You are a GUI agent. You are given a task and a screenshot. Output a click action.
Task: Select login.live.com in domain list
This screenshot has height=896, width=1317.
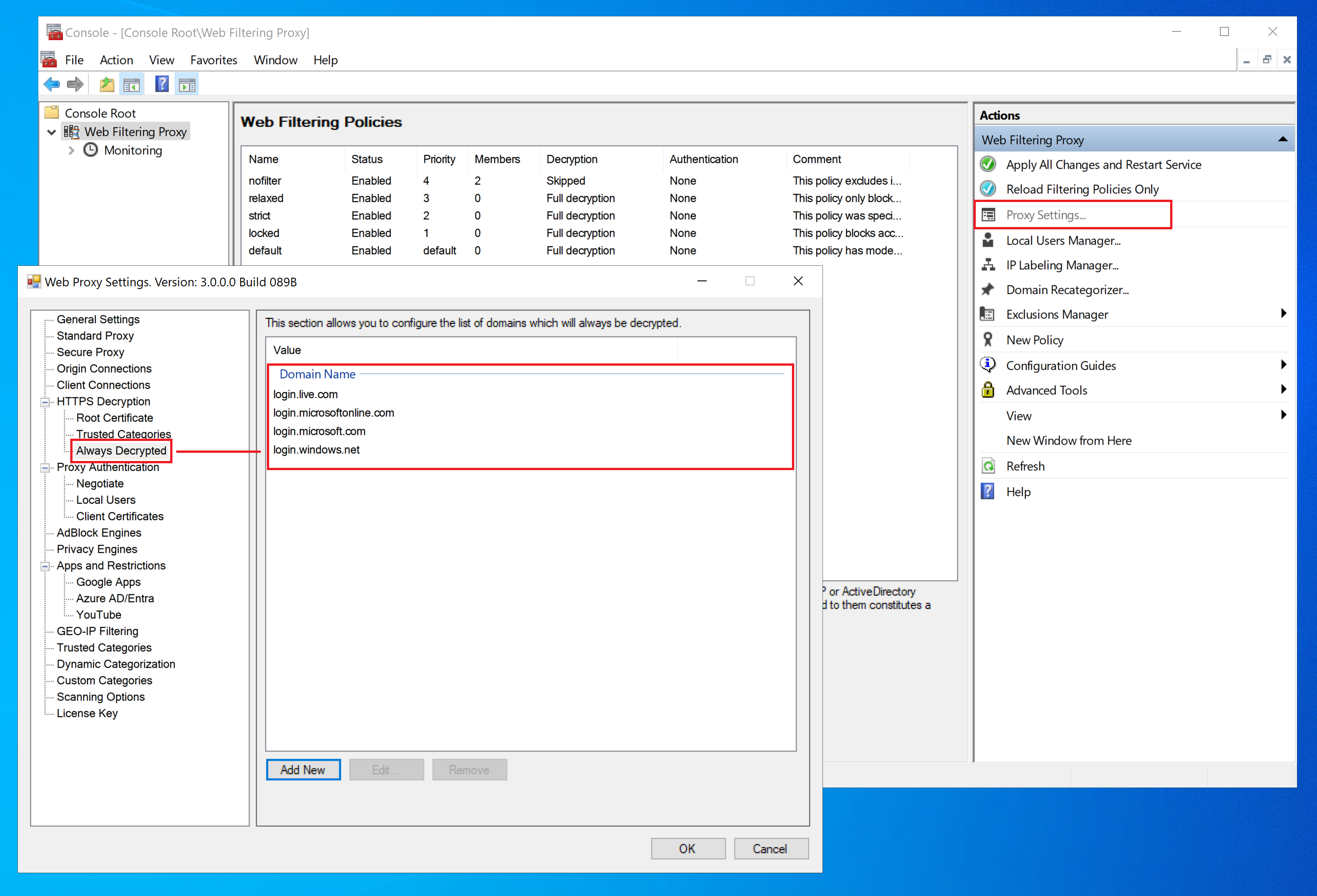(x=306, y=394)
